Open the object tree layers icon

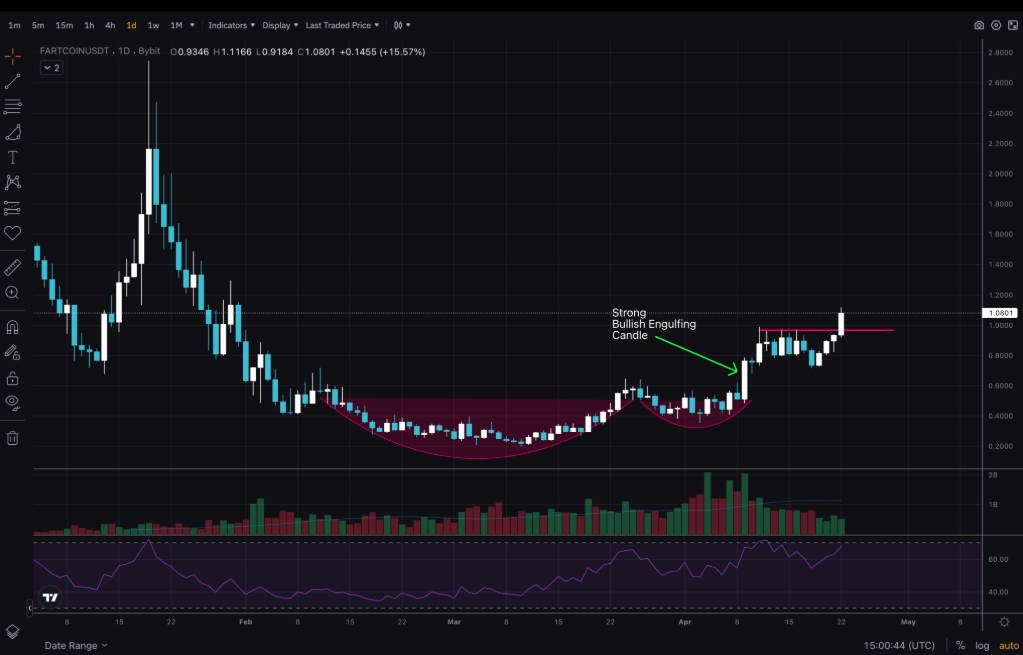pos(12,632)
